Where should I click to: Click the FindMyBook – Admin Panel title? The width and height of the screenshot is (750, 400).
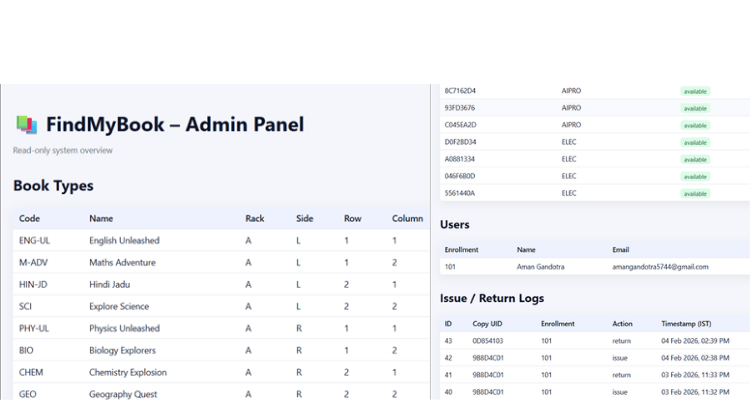click(x=174, y=125)
